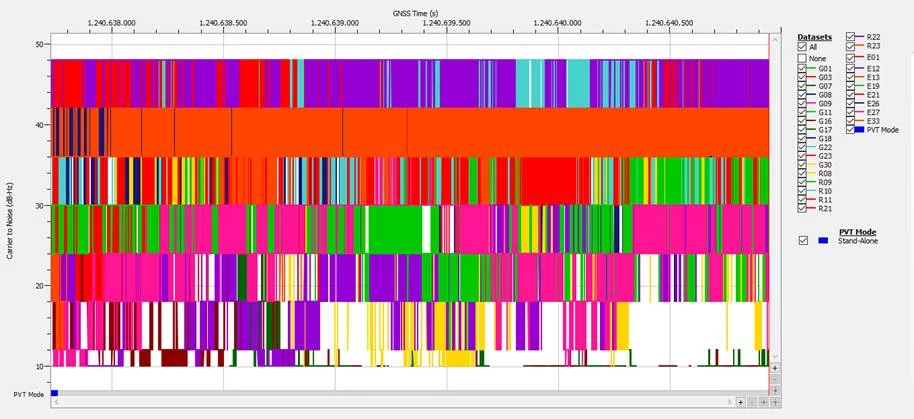
Task: Check the None datasets checkbox
Action: coord(801,58)
